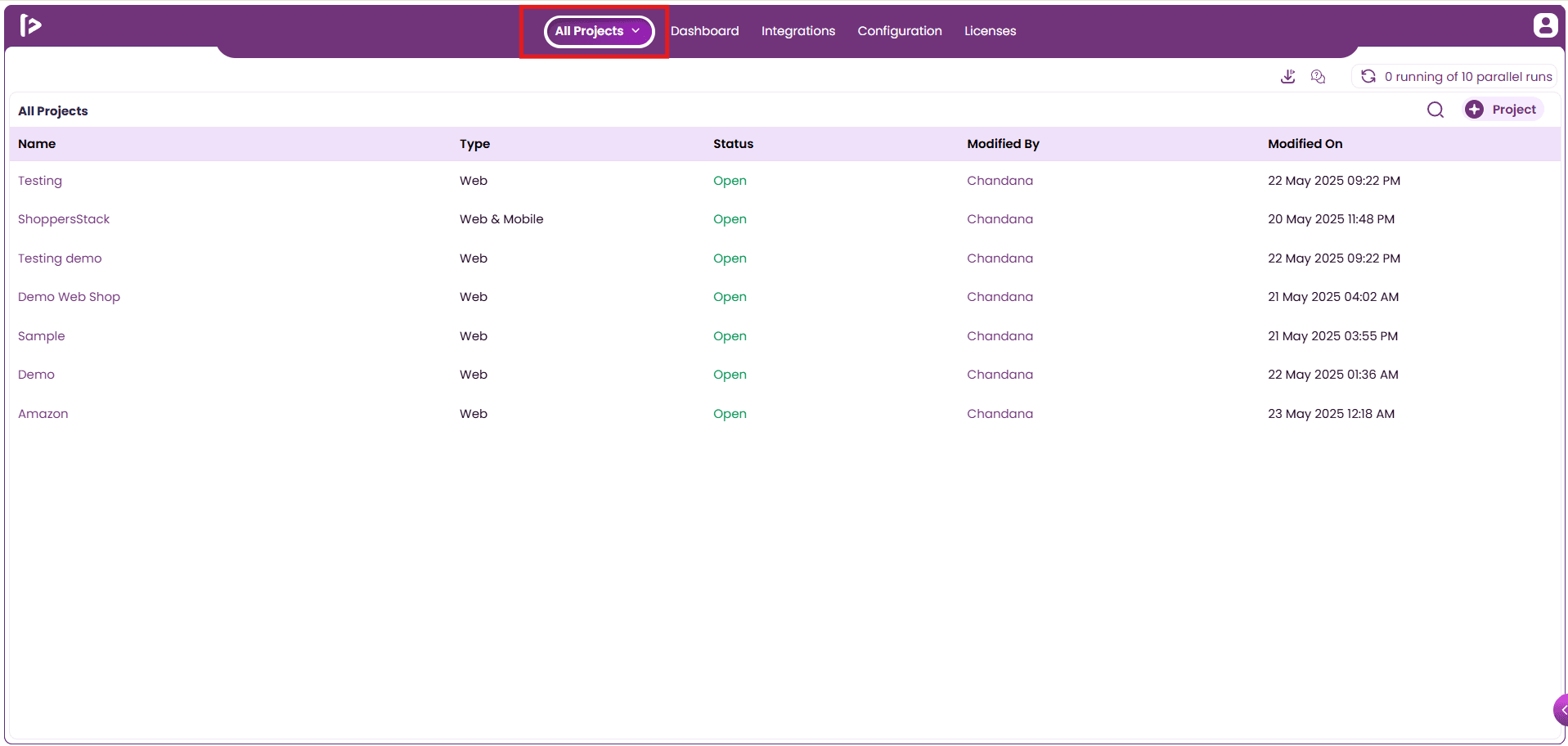This screenshot has width=1568, height=746.
Task: Open the project search magnifier
Action: point(1435,110)
